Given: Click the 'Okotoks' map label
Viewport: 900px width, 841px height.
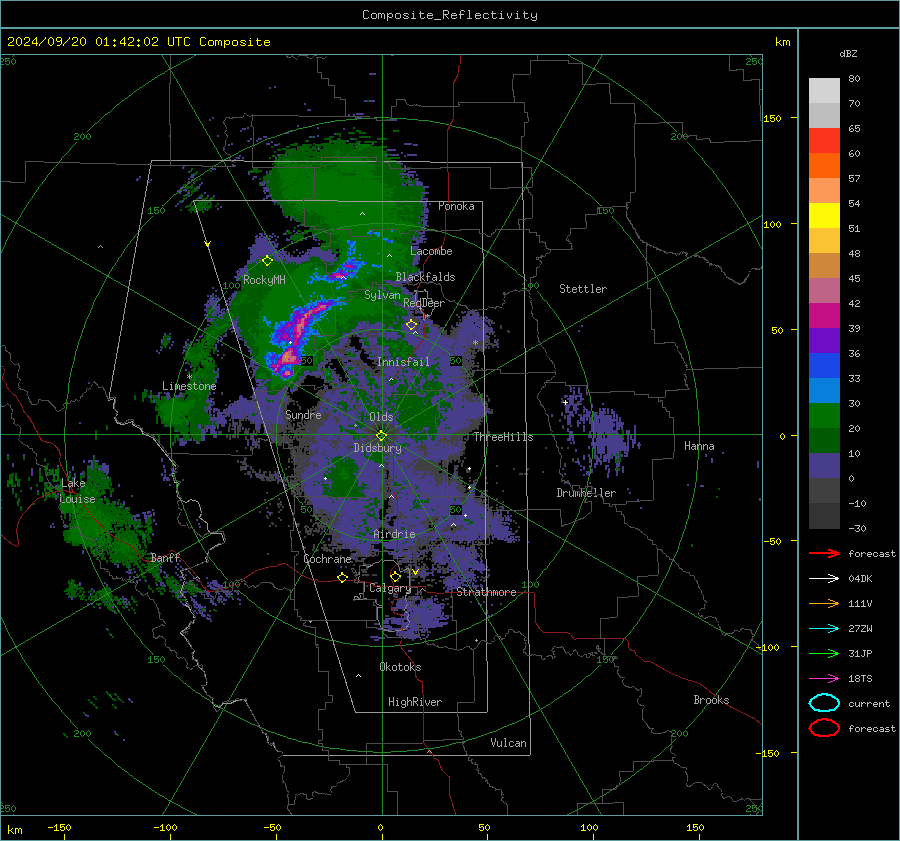Looking at the screenshot, I should 401,667.
